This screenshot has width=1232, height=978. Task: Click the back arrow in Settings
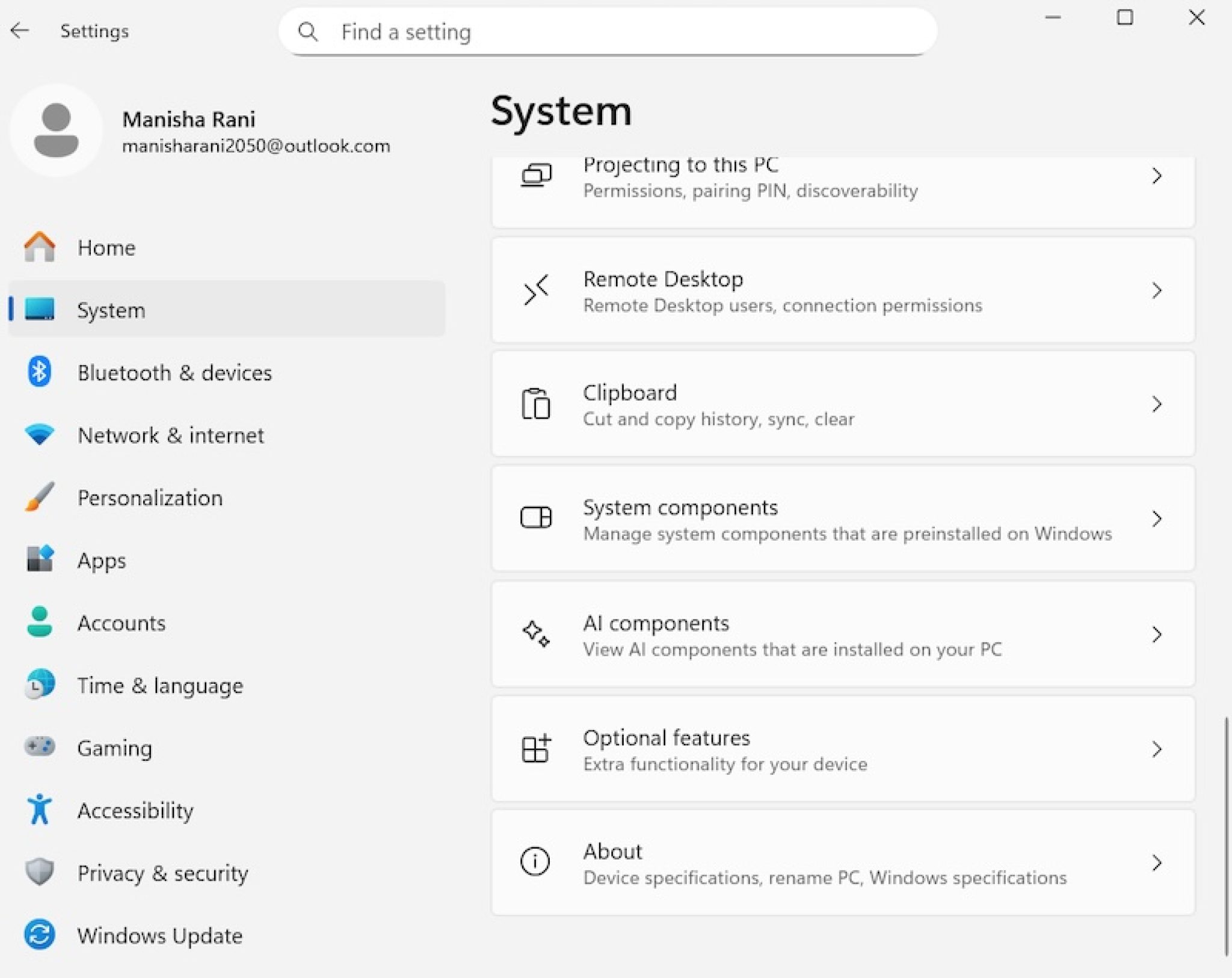pos(21,30)
